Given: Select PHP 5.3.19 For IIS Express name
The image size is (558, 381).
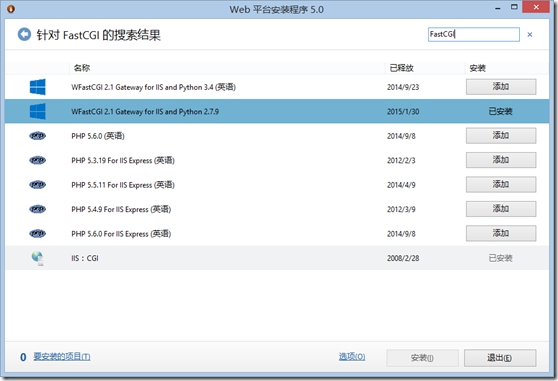Looking at the screenshot, I should pyautogui.click(x=123, y=160).
